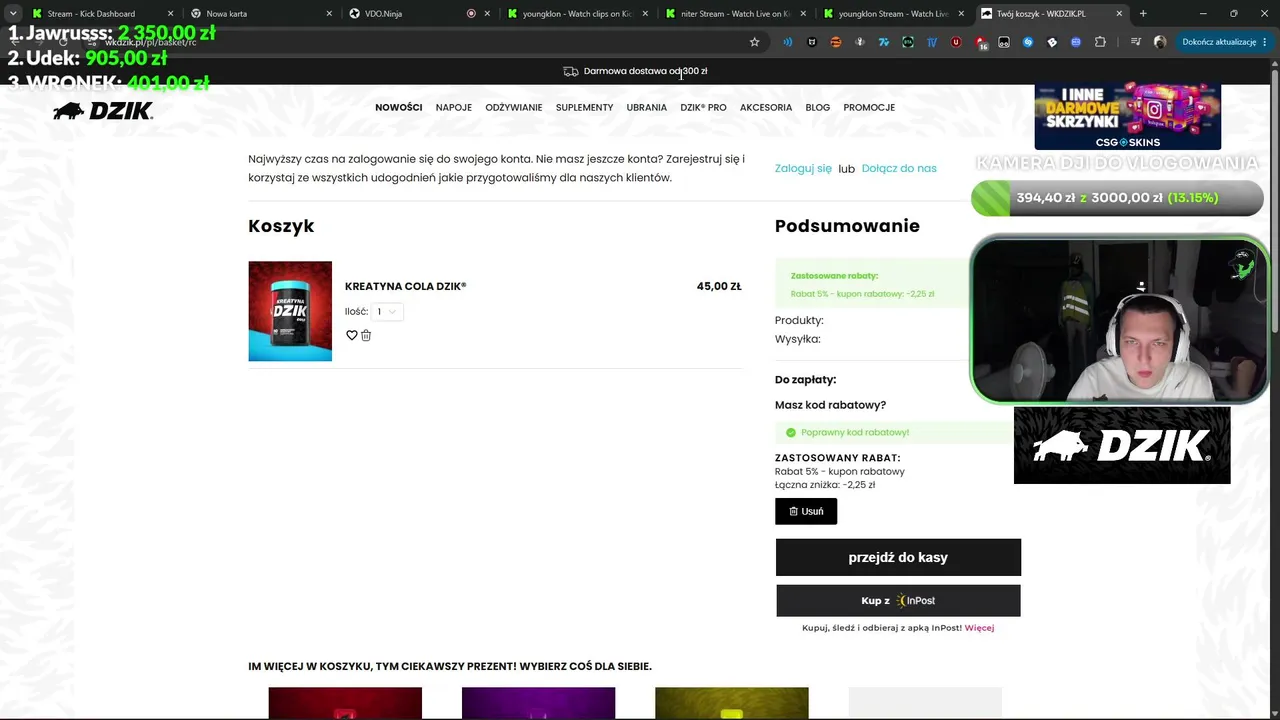Add Kreatyna Cola DZIK to wishlist heart

(x=352, y=335)
